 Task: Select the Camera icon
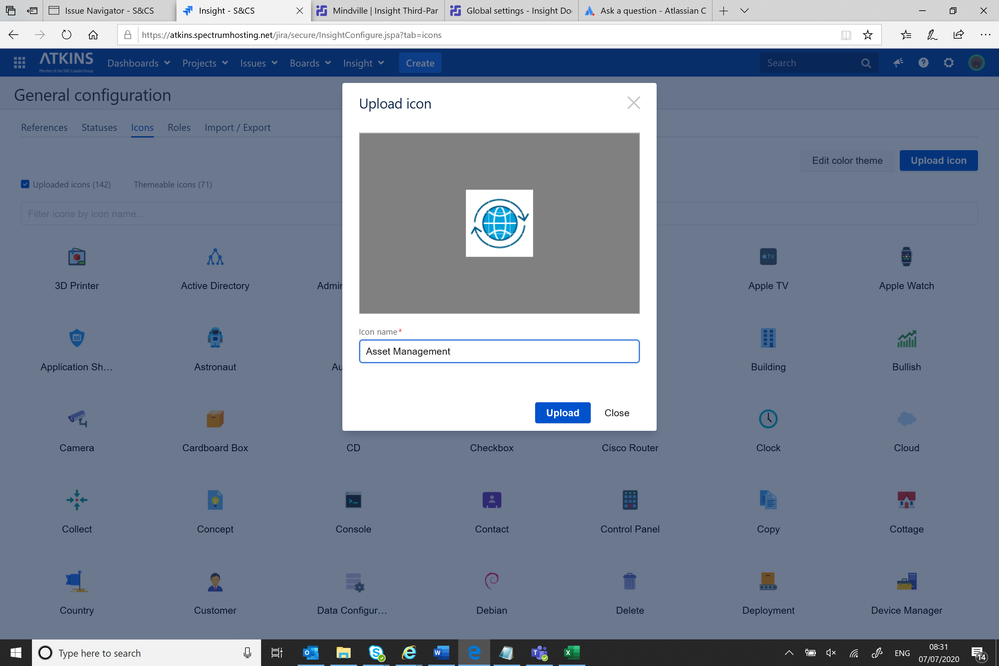(x=76, y=419)
